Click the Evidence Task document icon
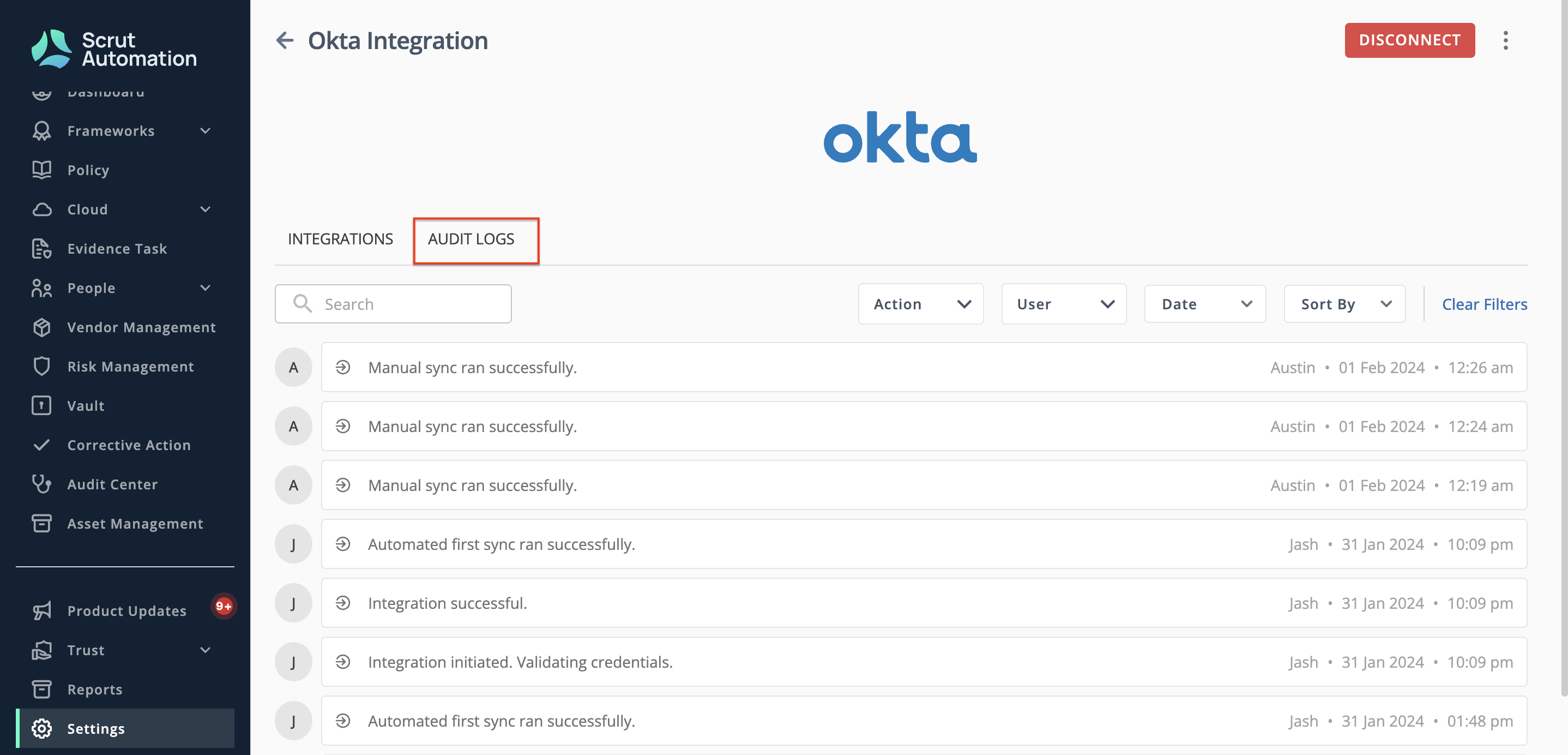The width and height of the screenshot is (1568, 755). coord(41,248)
